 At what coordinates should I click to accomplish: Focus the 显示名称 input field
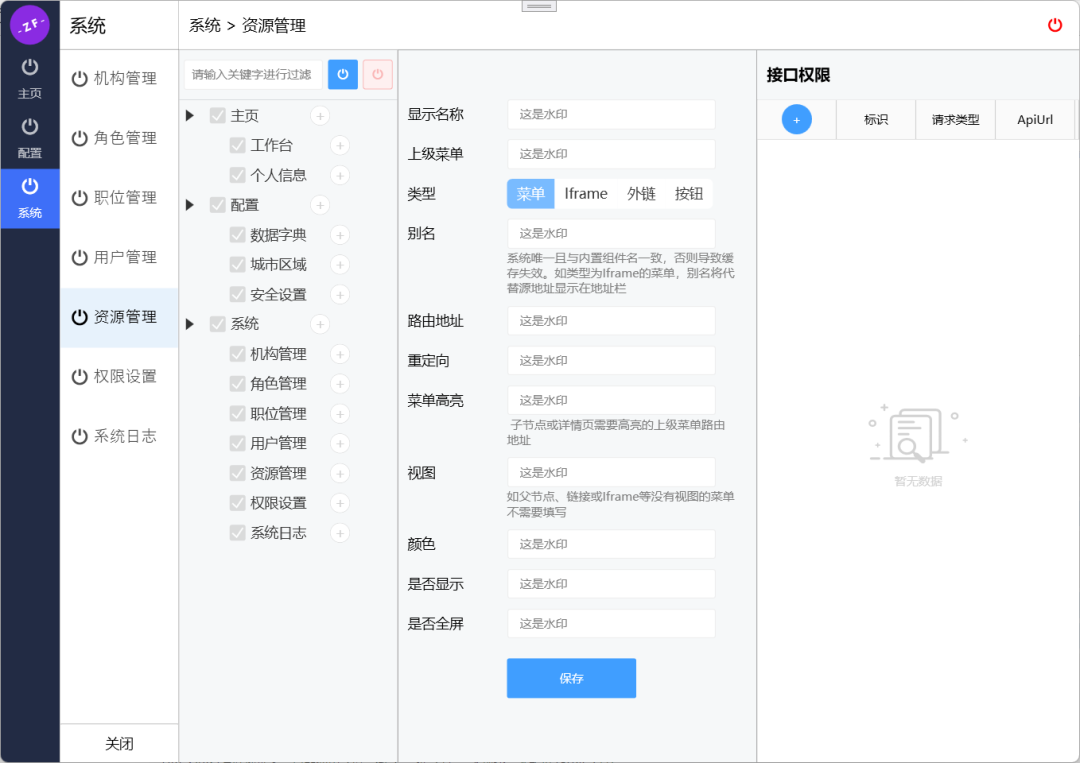pos(611,114)
